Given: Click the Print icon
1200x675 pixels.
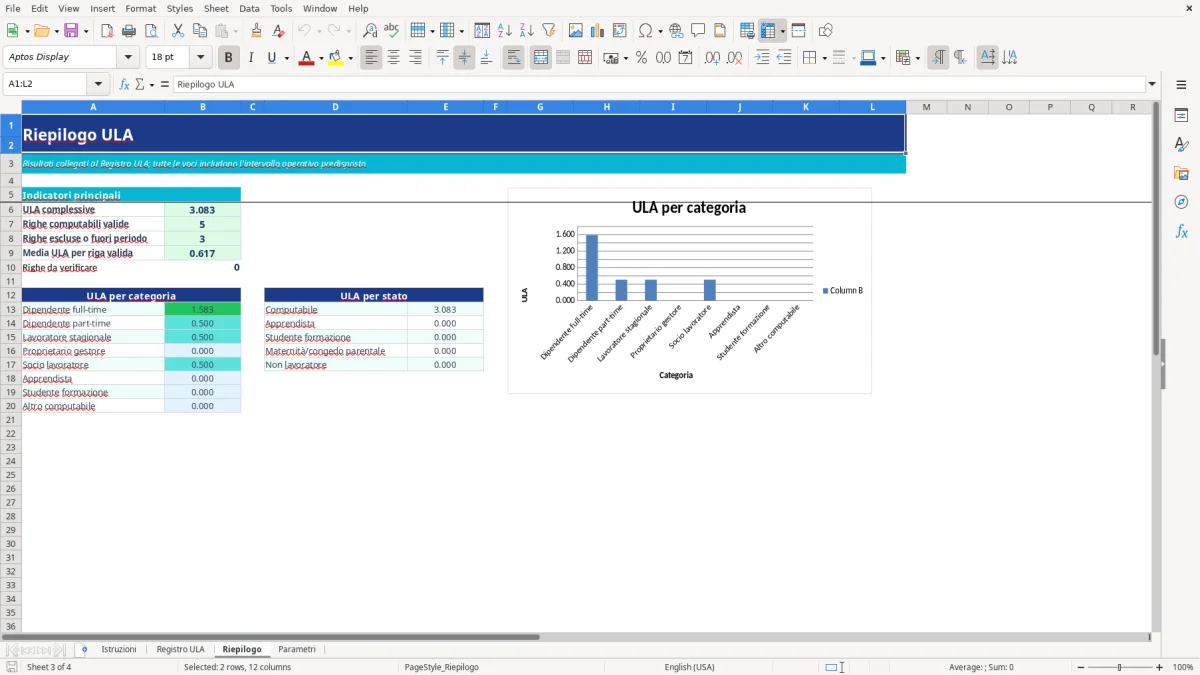Looking at the screenshot, I should pos(129,30).
